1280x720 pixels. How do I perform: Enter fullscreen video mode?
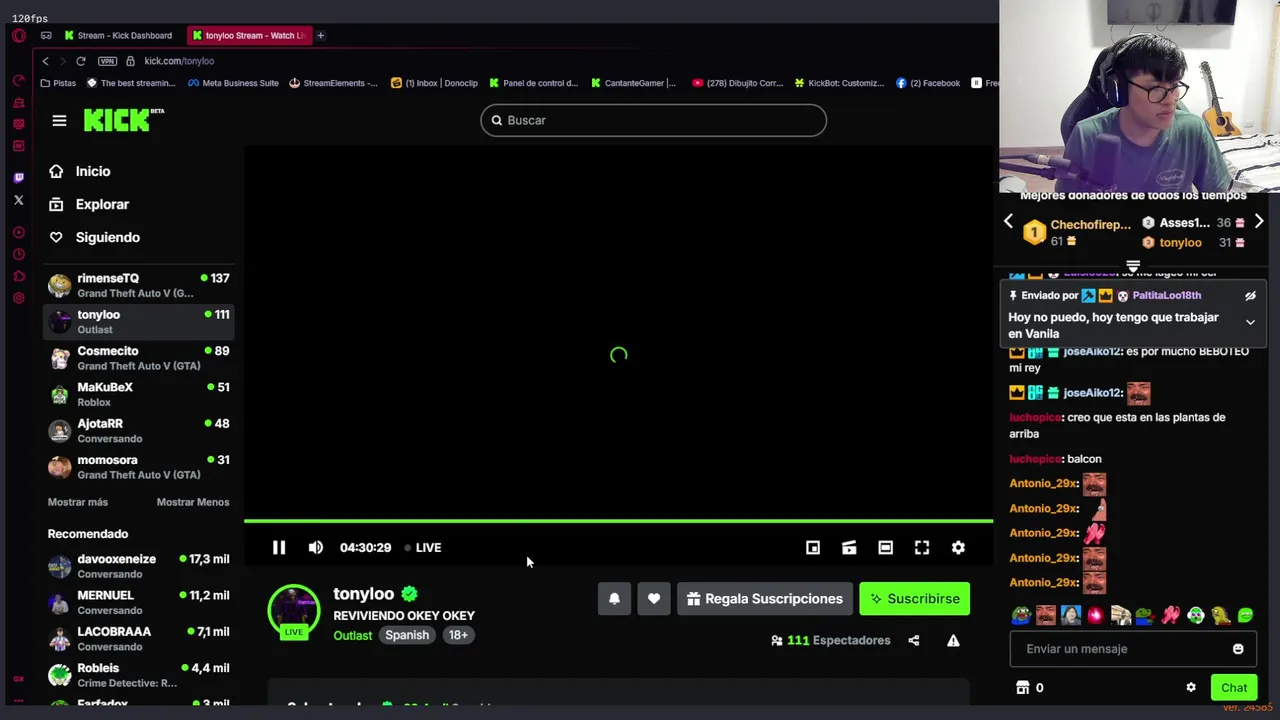point(922,547)
